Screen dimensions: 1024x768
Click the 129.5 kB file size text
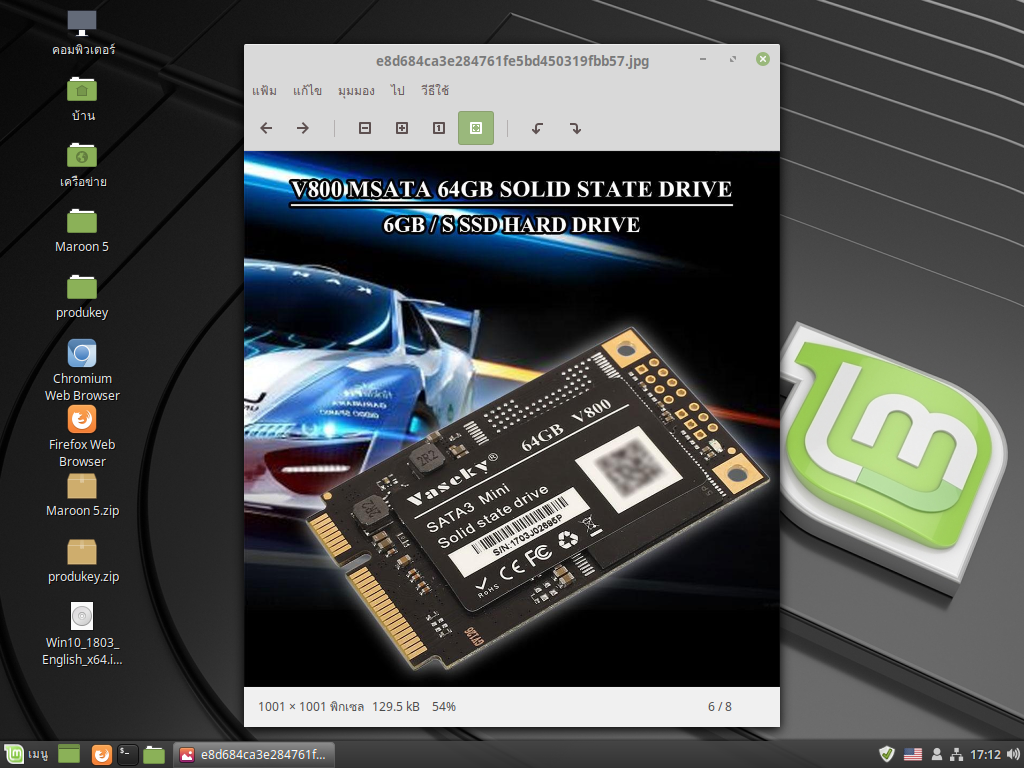[396, 707]
